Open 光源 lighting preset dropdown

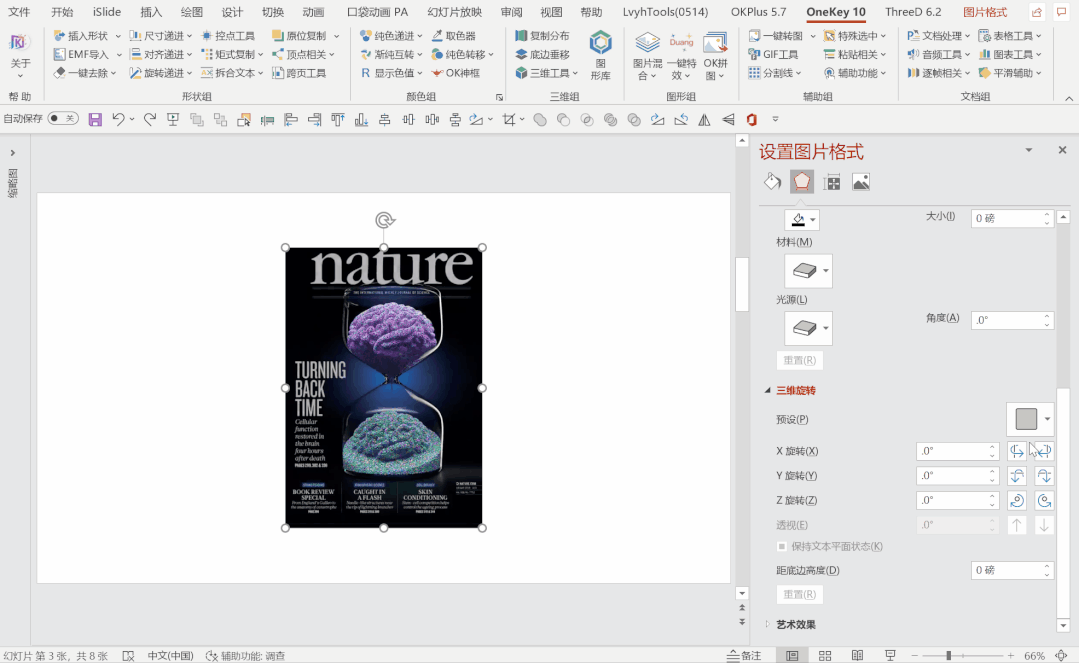[x=809, y=328]
